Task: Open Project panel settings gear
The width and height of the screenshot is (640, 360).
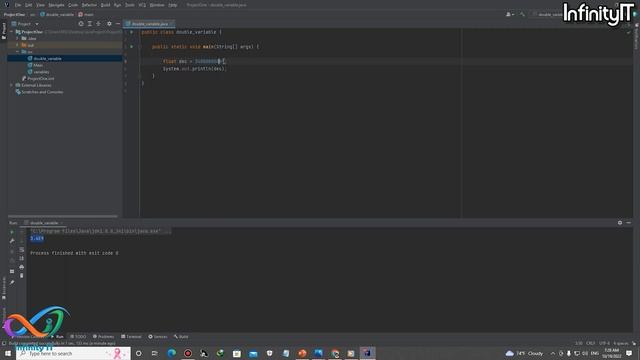Action: point(109,24)
